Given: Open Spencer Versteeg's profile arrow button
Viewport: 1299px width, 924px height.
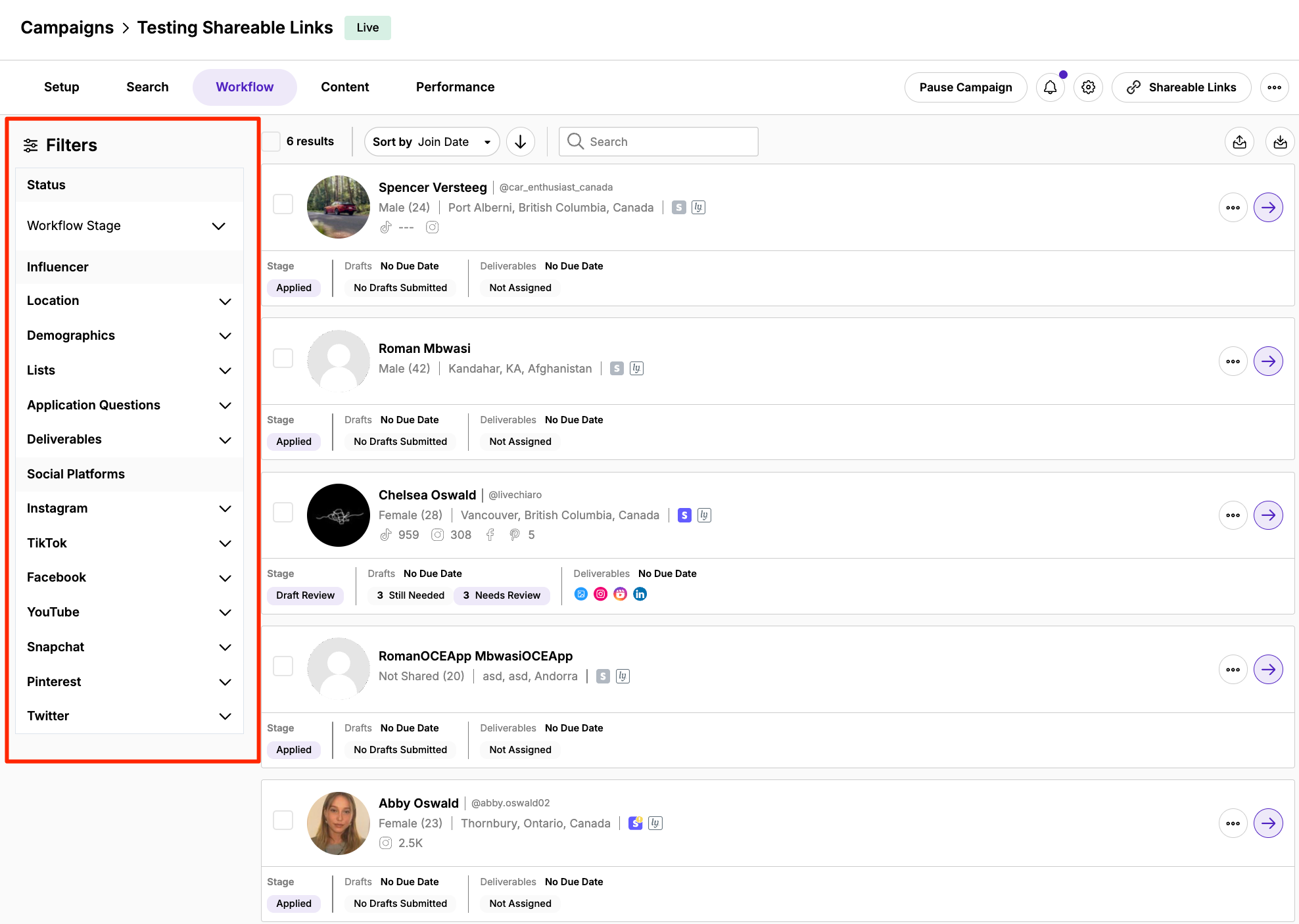Looking at the screenshot, I should pyautogui.click(x=1267, y=208).
